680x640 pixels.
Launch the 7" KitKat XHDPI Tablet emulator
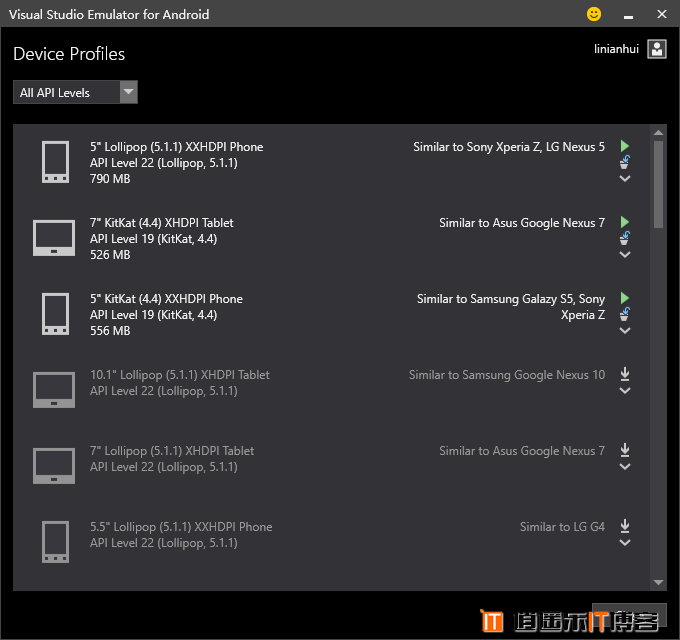[624, 222]
